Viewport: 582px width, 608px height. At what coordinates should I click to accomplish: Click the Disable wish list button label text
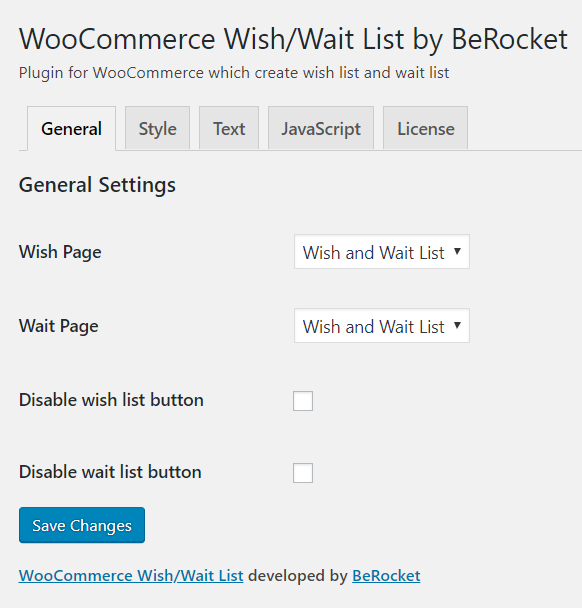tap(111, 400)
